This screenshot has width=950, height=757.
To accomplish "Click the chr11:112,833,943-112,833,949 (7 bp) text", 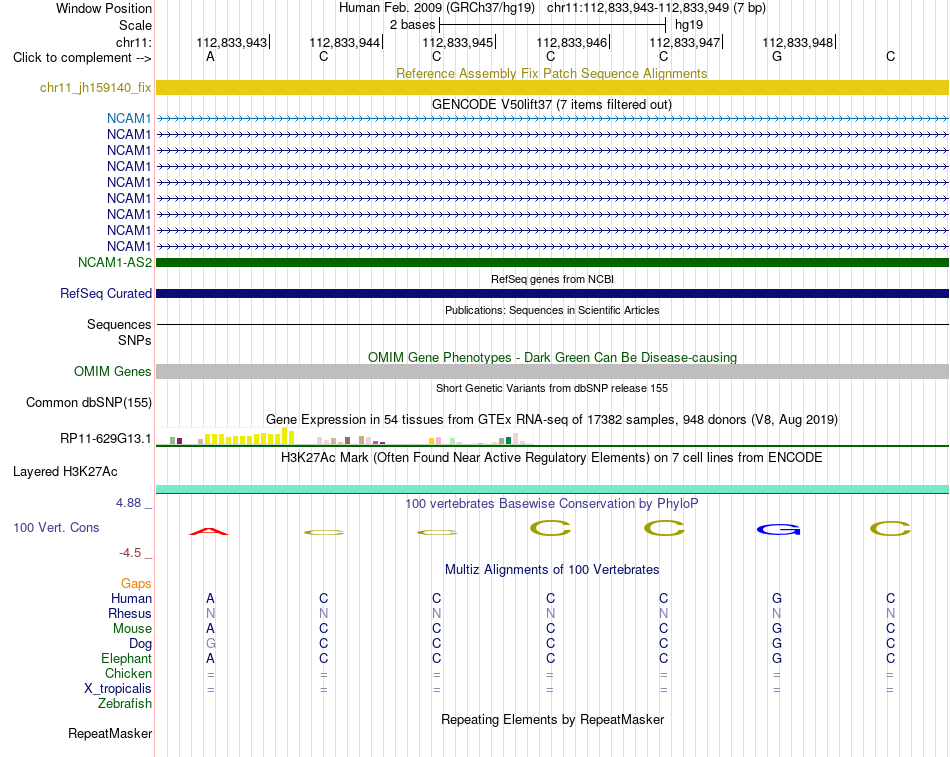I will click(656, 8).
